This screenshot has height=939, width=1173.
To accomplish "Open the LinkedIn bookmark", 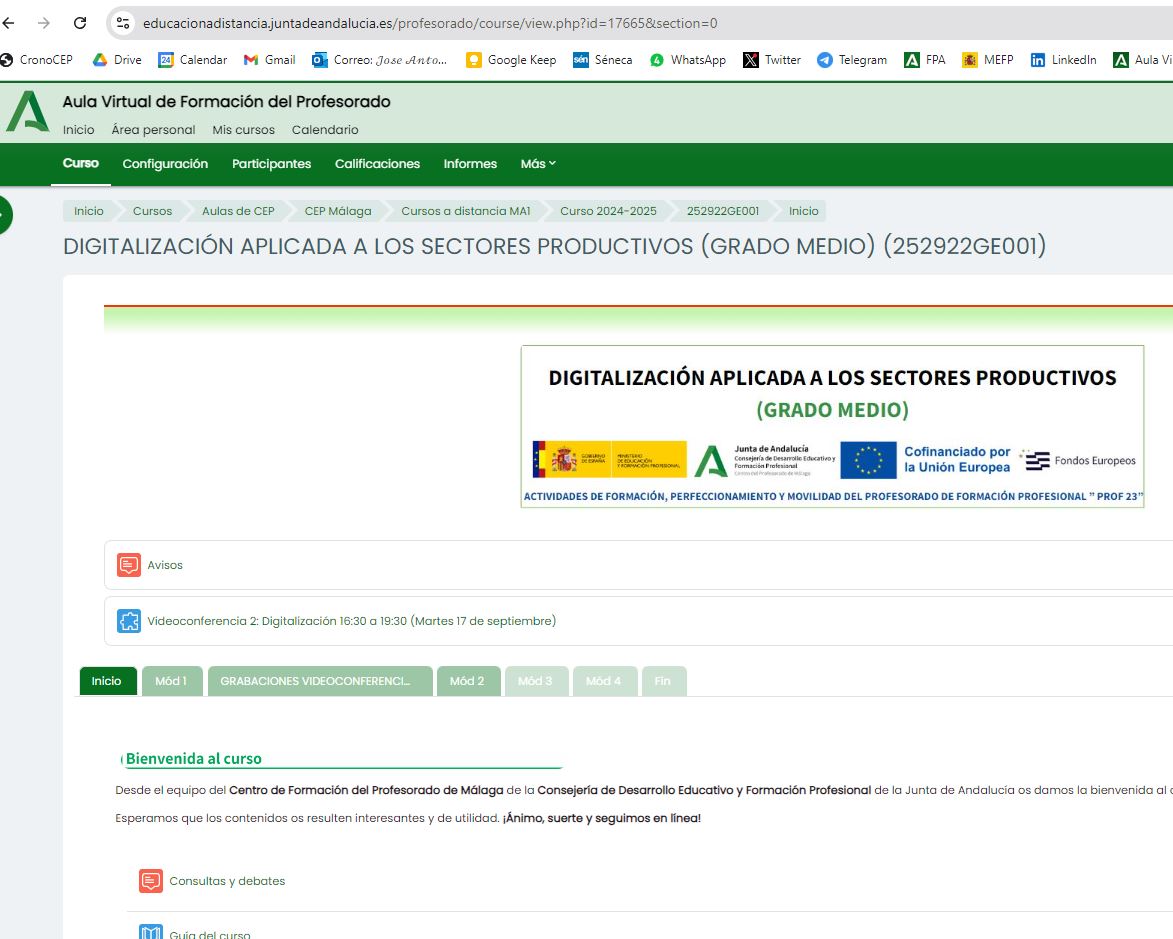I will tap(1063, 60).
